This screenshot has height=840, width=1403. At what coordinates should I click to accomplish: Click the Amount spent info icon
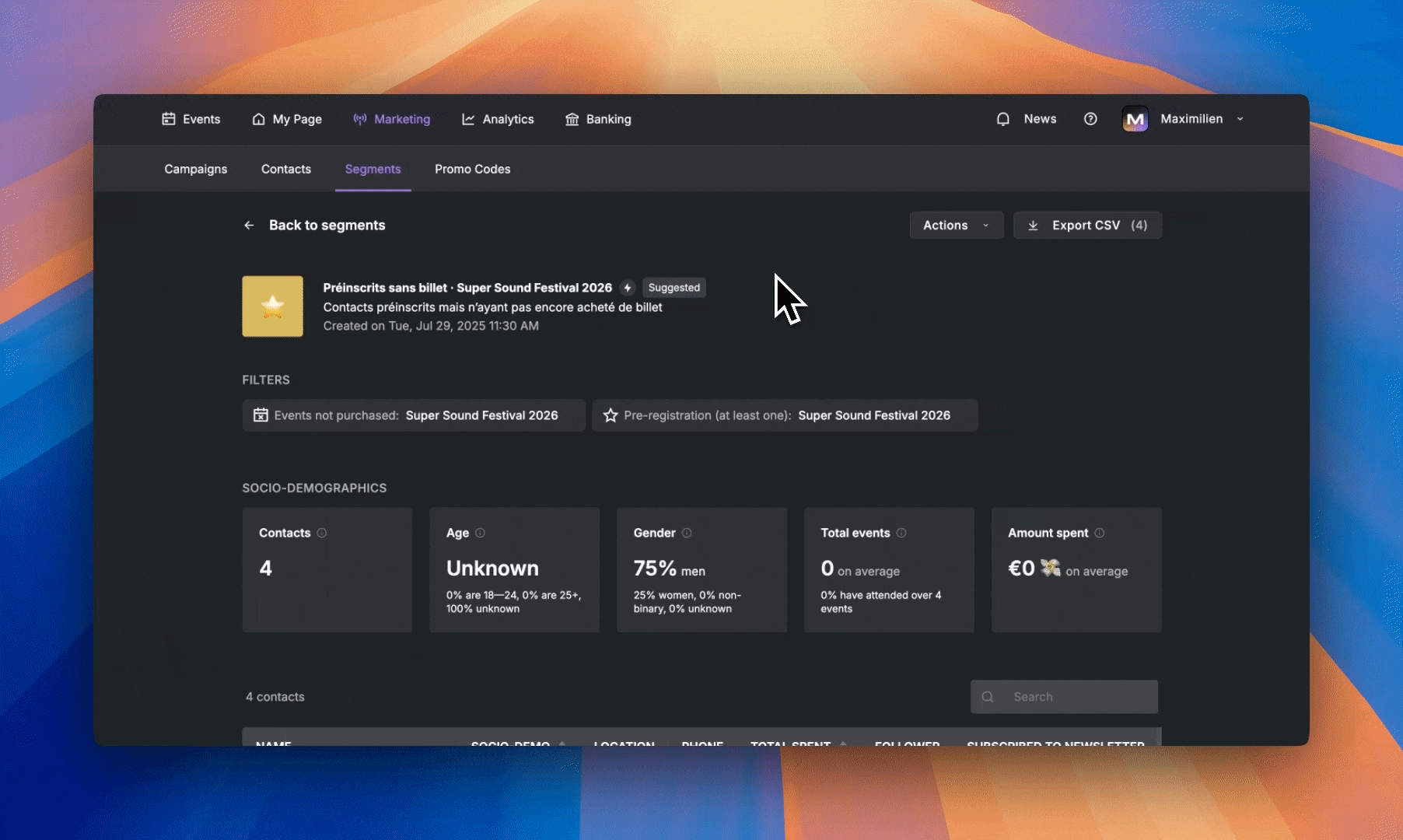coord(1100,533)
